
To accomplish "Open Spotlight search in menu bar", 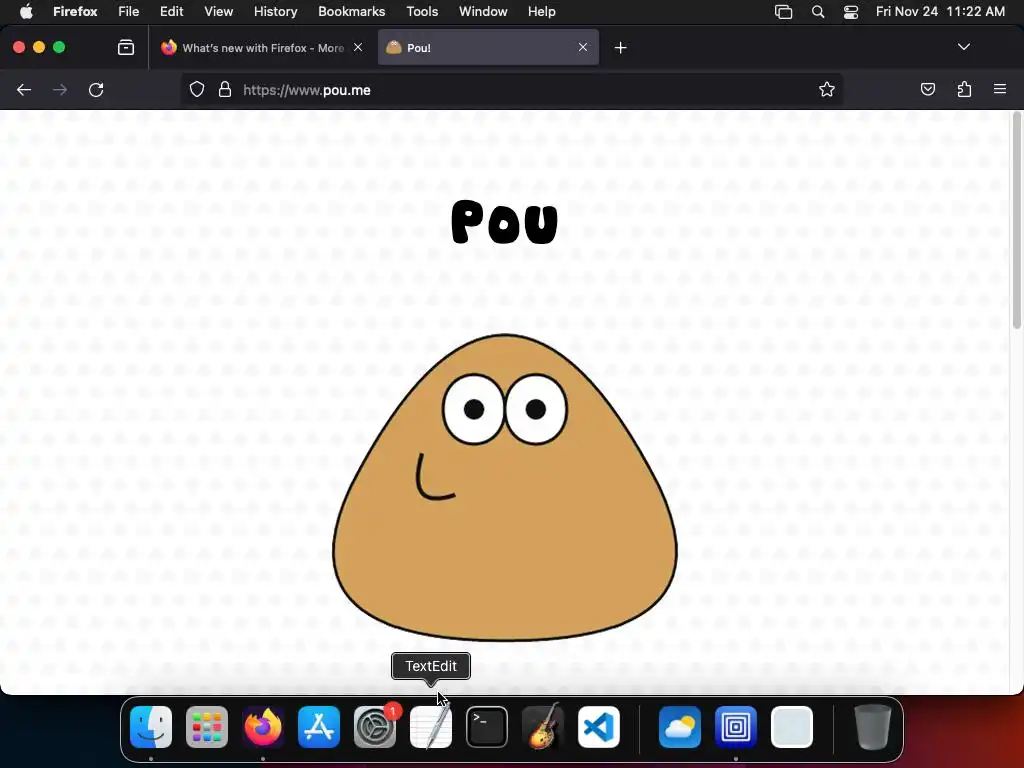I will (x=818, y=11).
